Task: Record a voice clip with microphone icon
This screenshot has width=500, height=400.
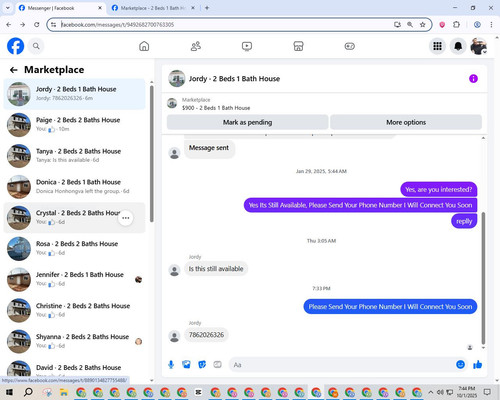Action: coord(171,365)
